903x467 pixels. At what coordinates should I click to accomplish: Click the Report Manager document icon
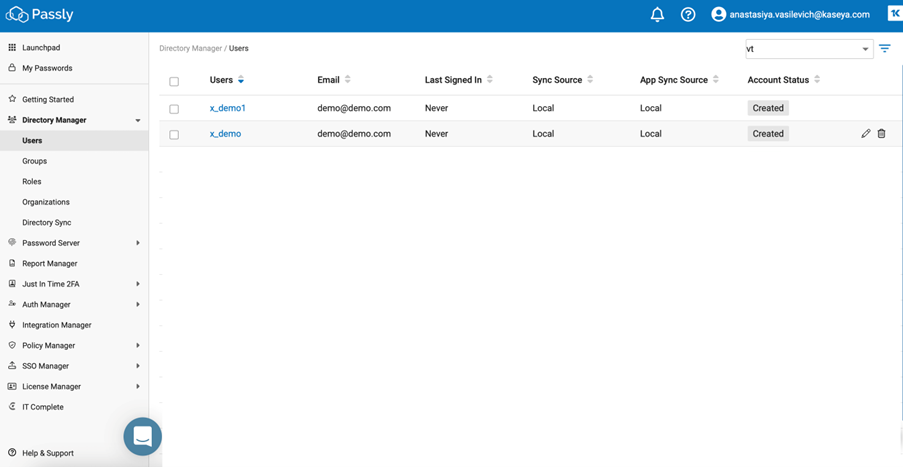pyautogui.click(x=12, y=263)
